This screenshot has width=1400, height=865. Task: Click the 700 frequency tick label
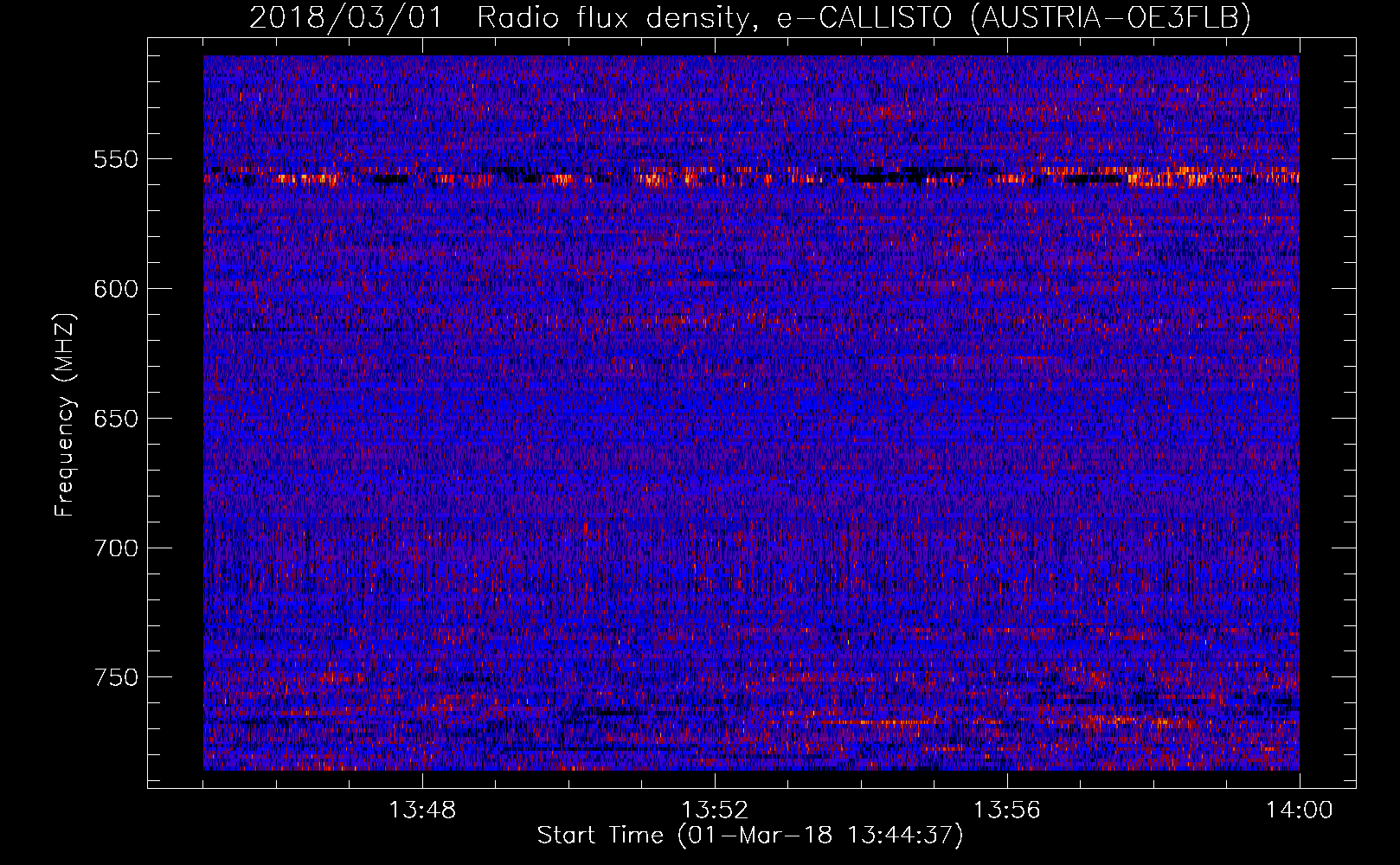tap(116, 548)
